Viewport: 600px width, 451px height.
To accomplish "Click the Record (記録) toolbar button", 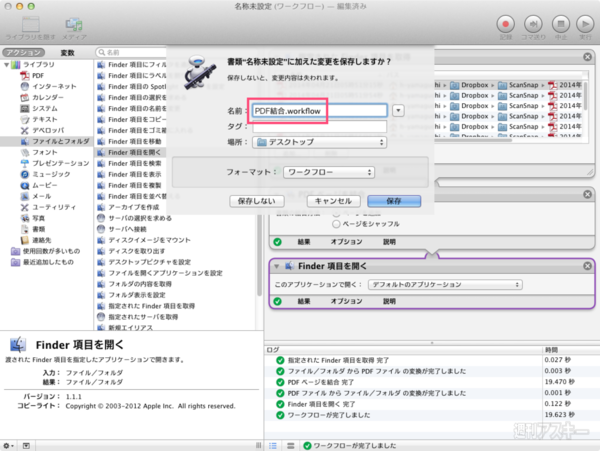I will [x=505, y=24].
